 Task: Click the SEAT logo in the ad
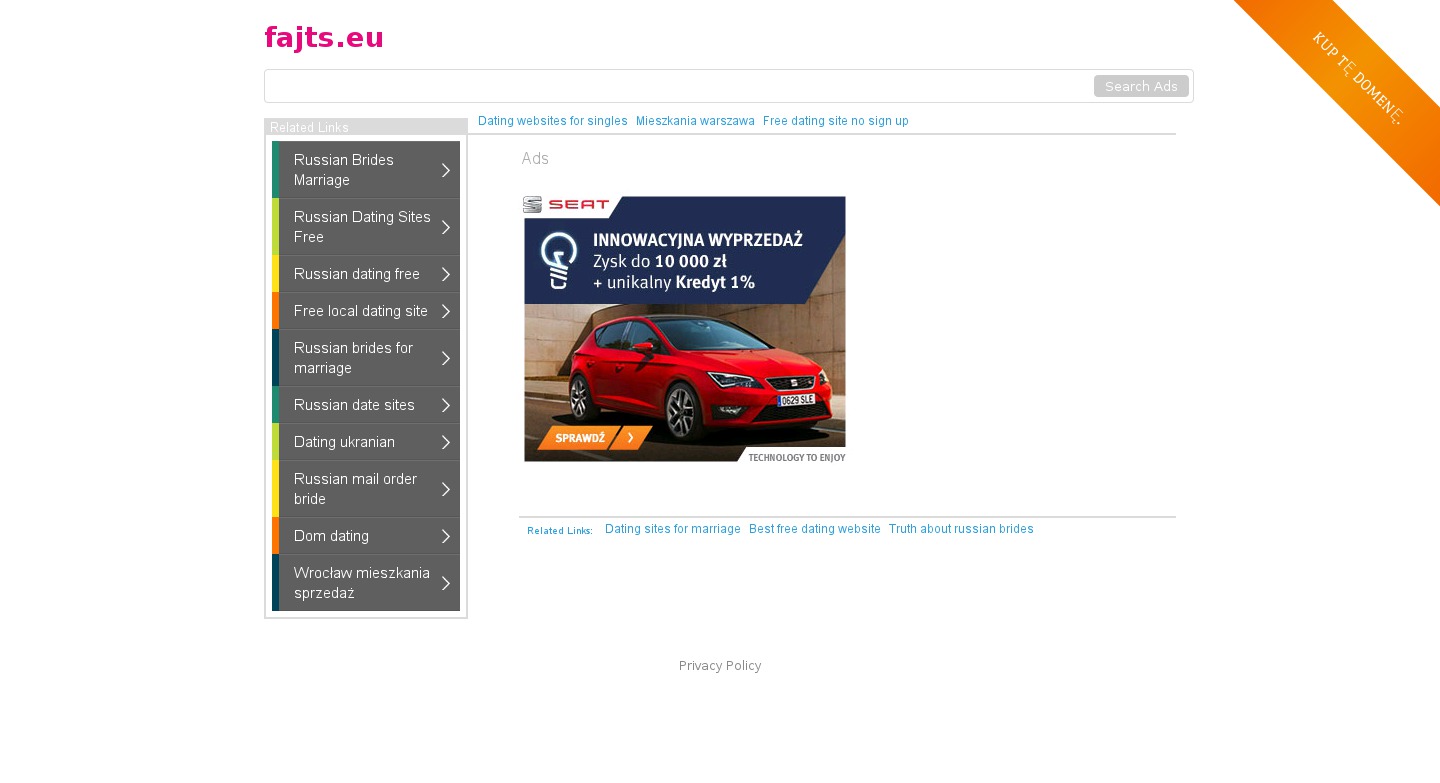(567, 205)
